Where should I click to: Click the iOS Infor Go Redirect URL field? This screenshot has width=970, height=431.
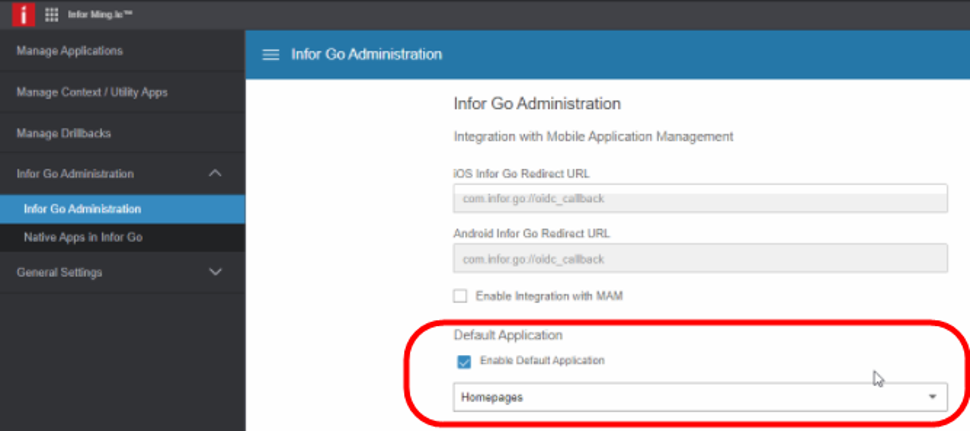(700, 198)
